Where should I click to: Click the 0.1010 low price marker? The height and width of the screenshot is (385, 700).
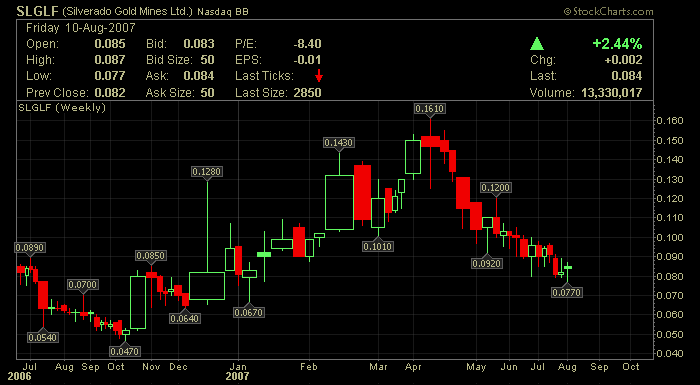click(x=378, y=246)
